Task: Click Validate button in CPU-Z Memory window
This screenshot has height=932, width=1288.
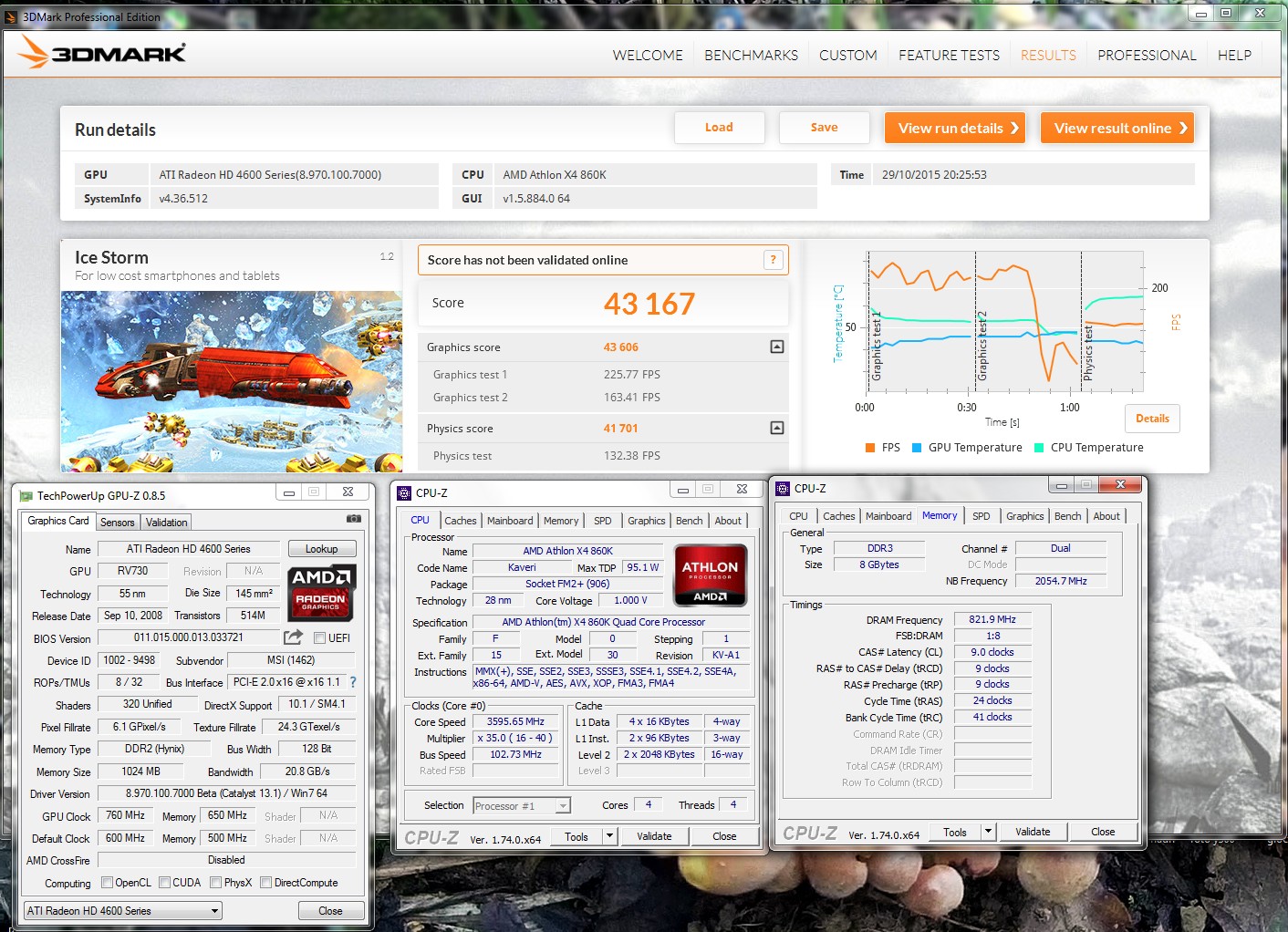Action: click(x=1033, y=832)
